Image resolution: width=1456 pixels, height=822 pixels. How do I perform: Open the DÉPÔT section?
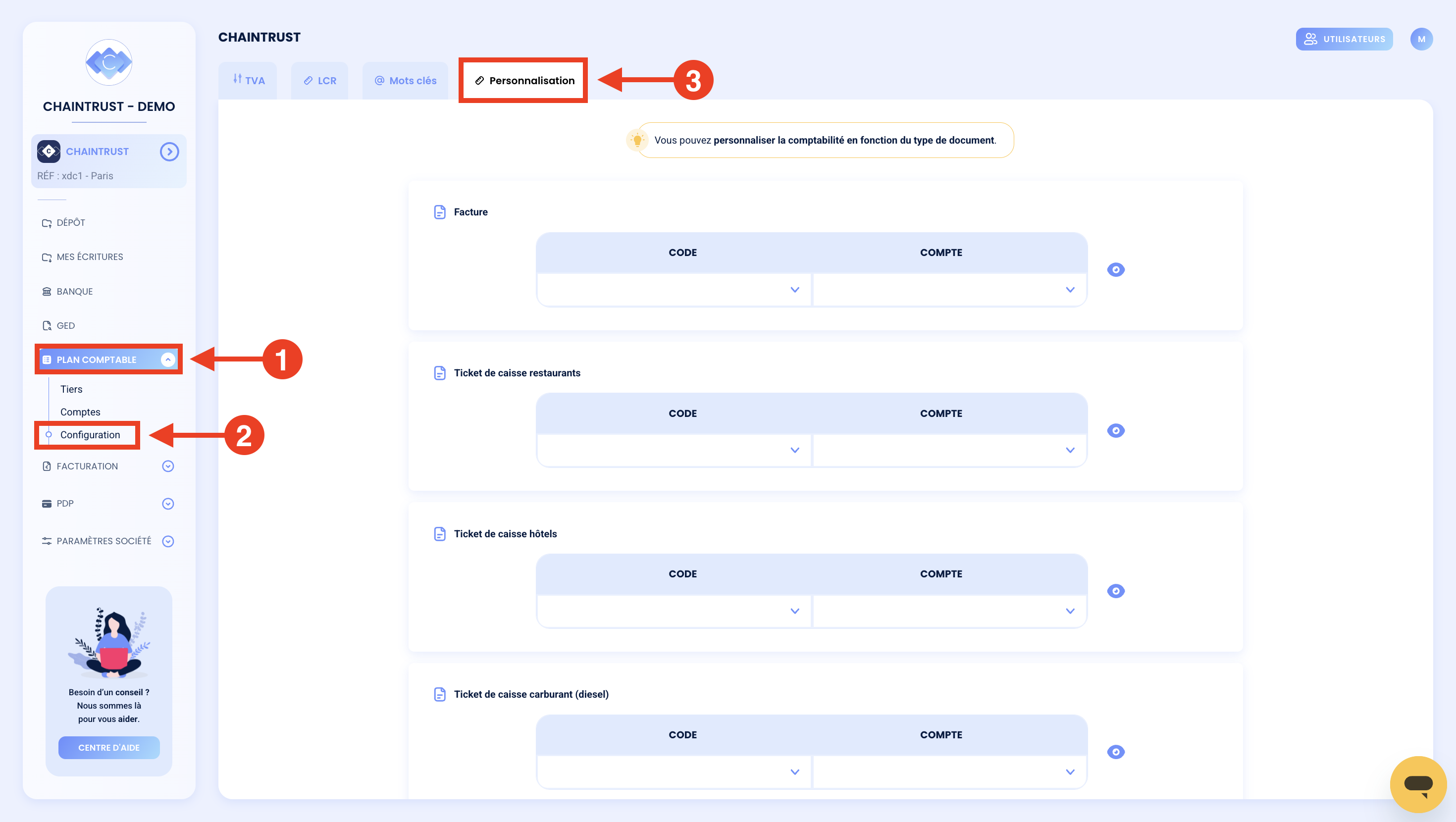coord(71,223)
